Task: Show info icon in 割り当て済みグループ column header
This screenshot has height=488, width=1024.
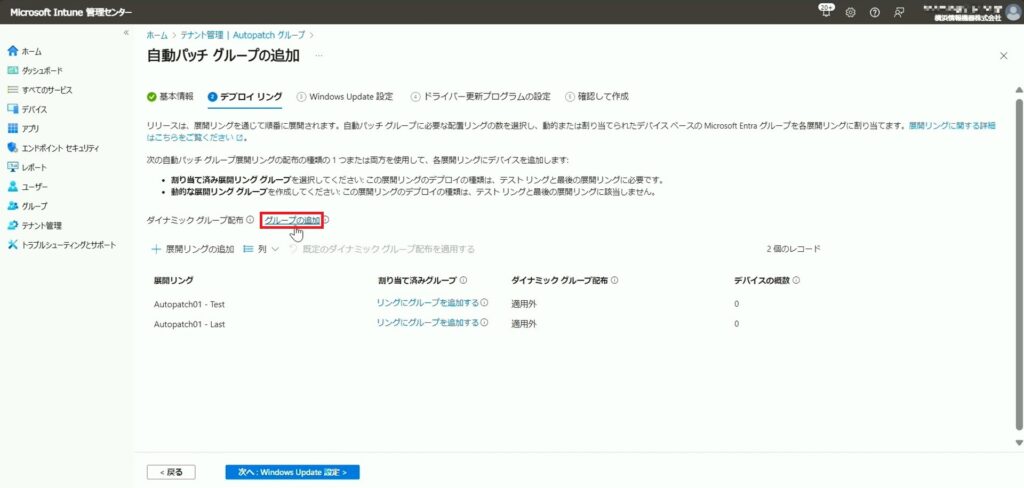Action: 463,280
